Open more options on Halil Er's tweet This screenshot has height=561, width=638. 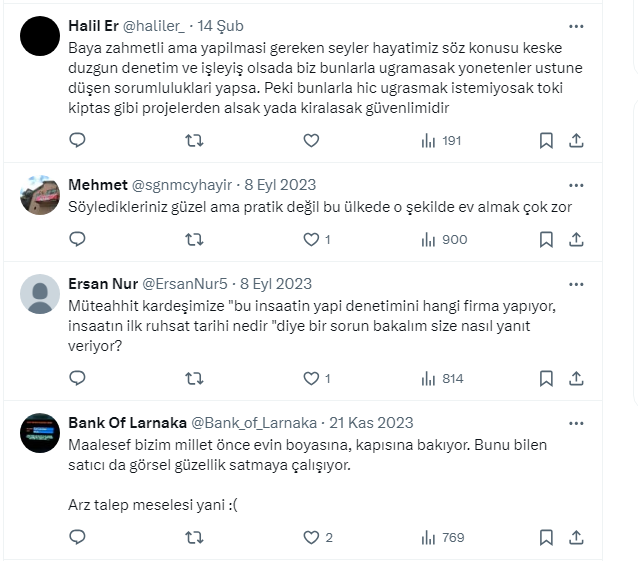pyautogui.click(x=575, y=26)
